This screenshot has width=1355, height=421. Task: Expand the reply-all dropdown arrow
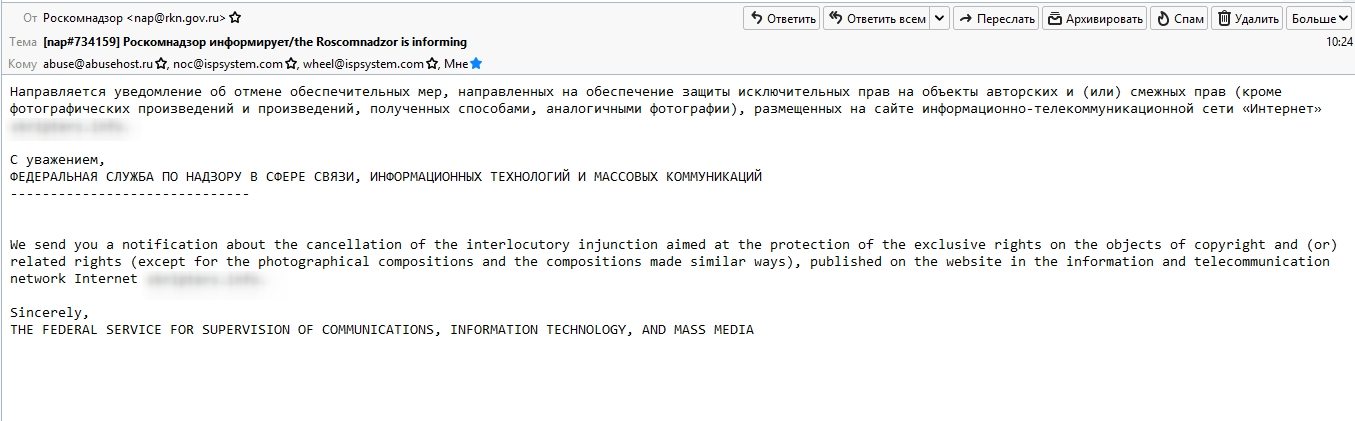(939, 18)
